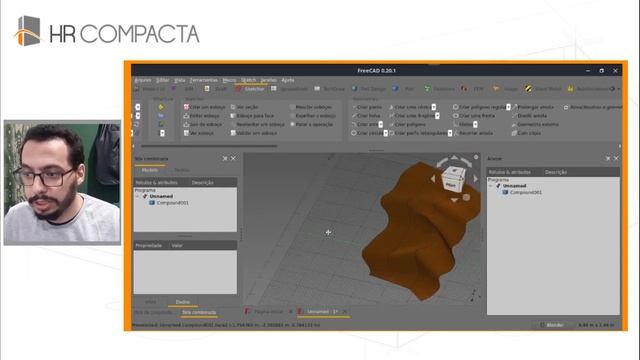Open the Janelas menu

pyautogui.click(x=268, y=80)
